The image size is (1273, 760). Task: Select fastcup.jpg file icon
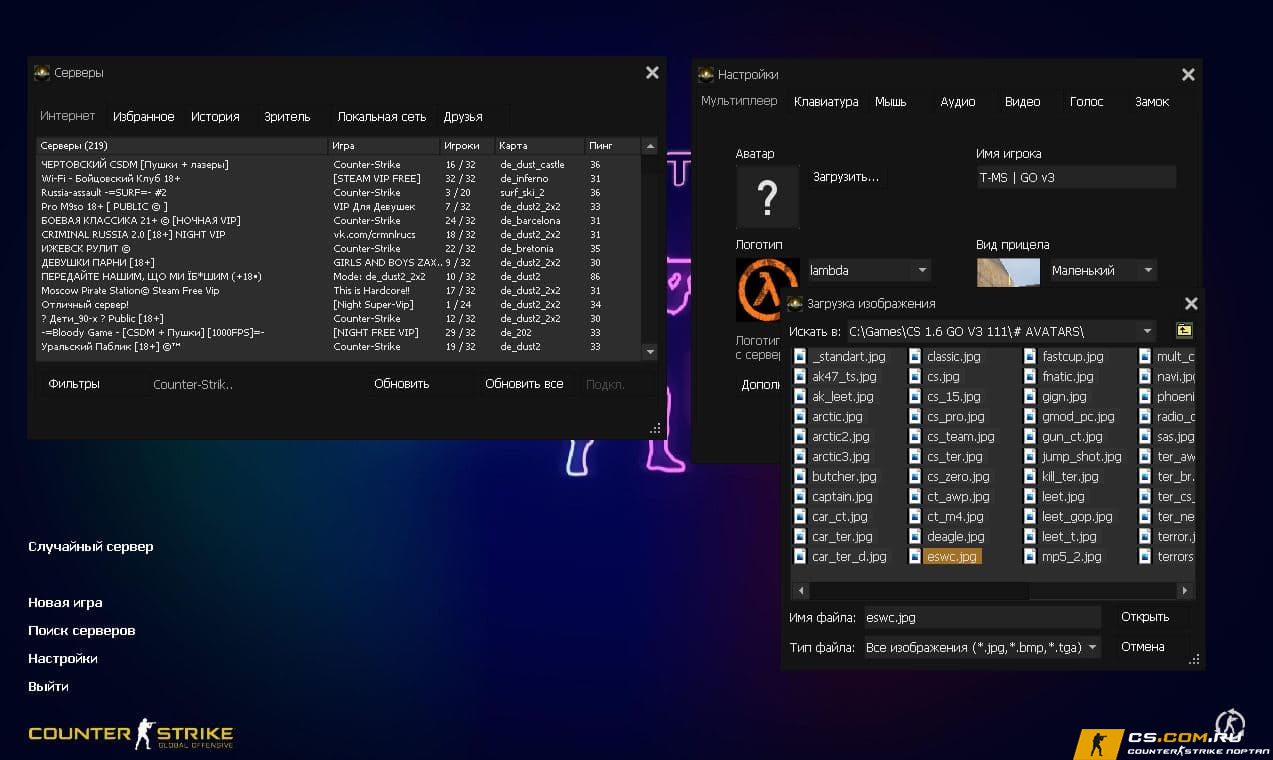pyautogui.click(x=1030, y=357)
